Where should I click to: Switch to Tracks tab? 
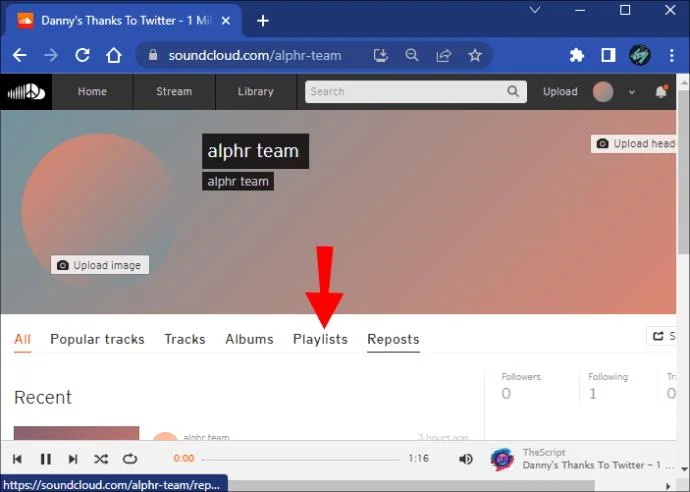[185, 339]
